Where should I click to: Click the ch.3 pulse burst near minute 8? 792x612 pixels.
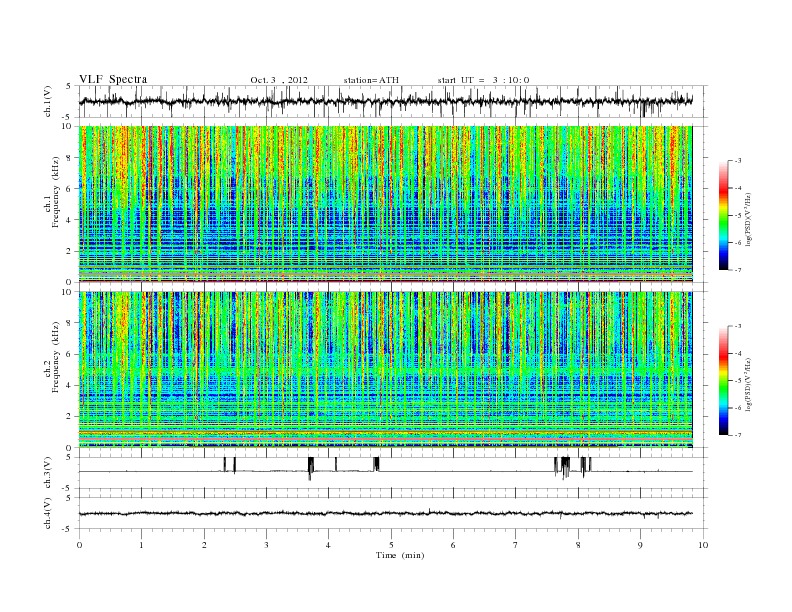(573, 468)
